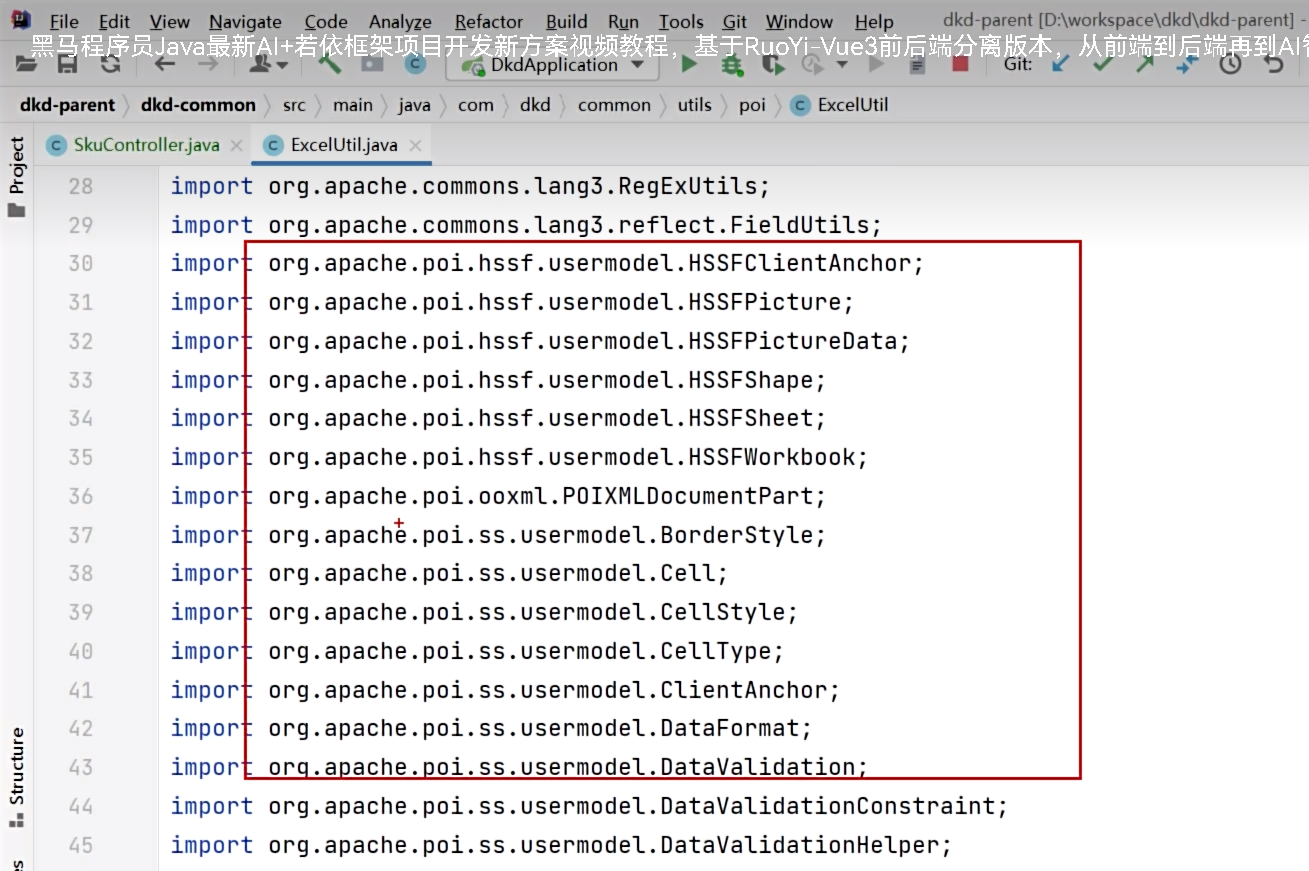
Task: Open the View menu
Action: pyautogui.click(x=170, y=22)
